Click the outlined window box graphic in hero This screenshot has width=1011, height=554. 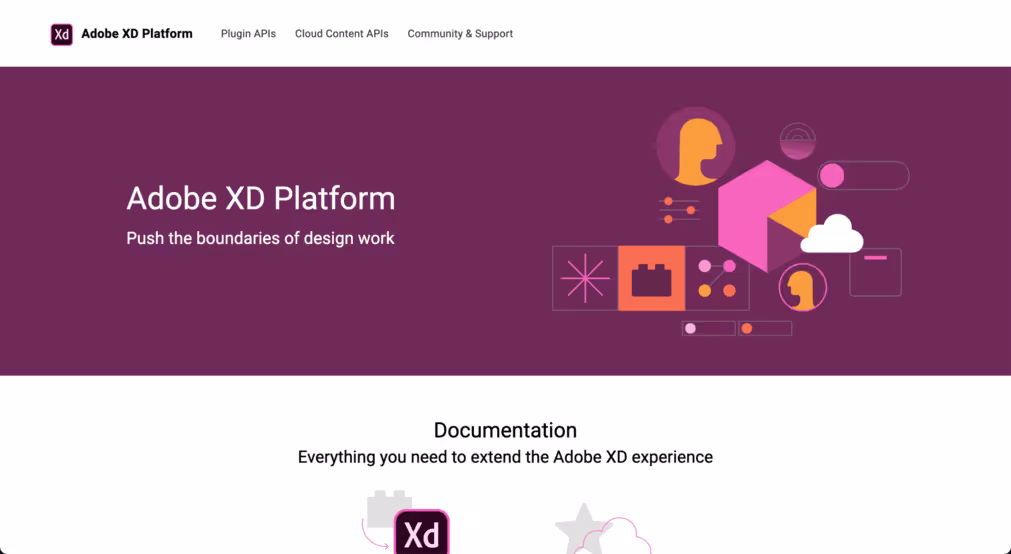click(875, 272)
